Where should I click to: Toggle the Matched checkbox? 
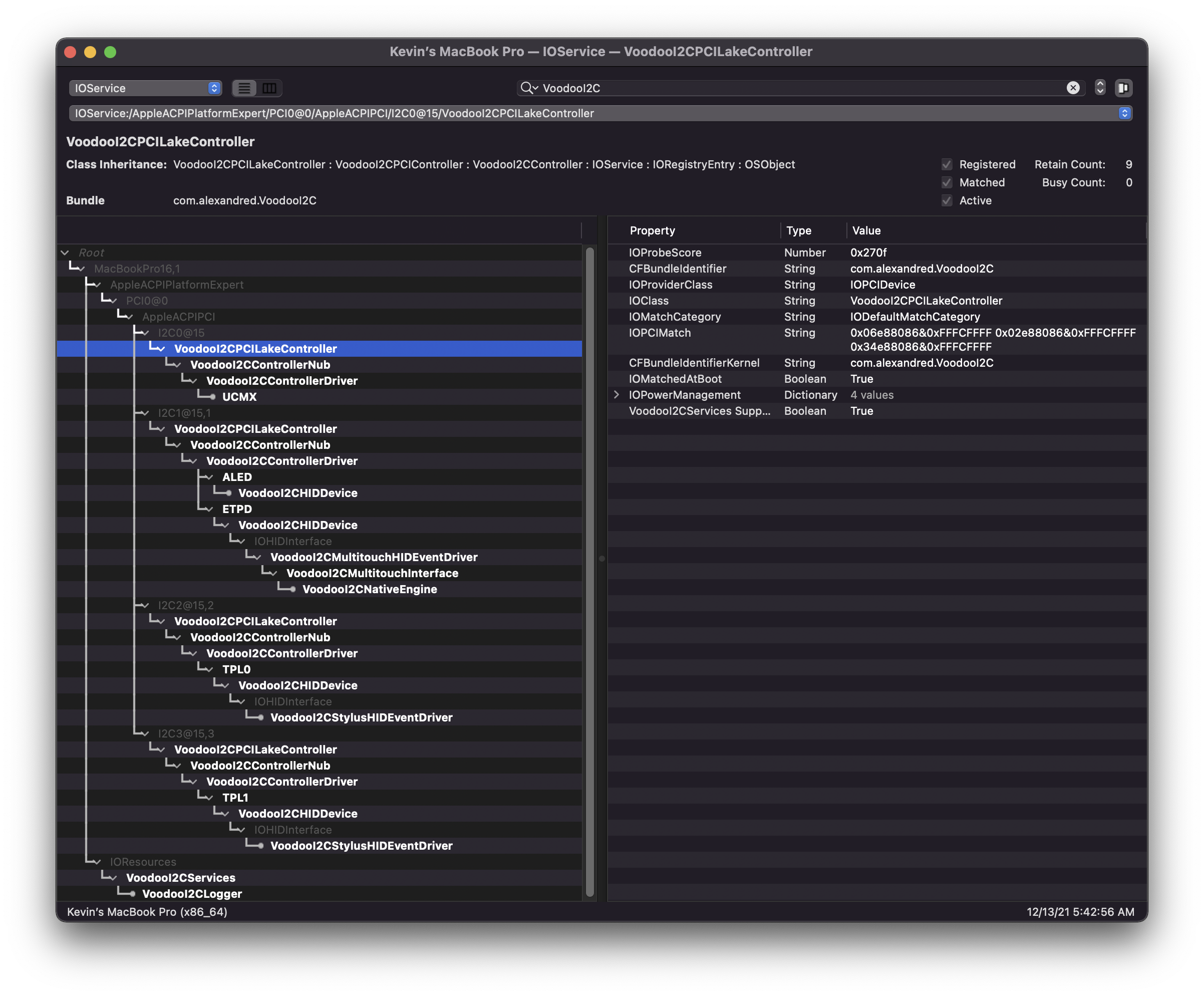(947, 182)
